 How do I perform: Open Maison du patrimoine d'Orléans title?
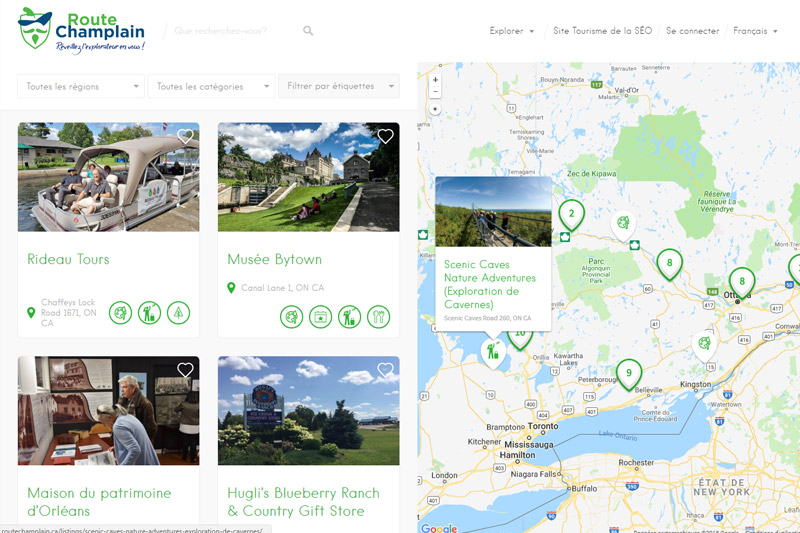click(x=99, y=502)
